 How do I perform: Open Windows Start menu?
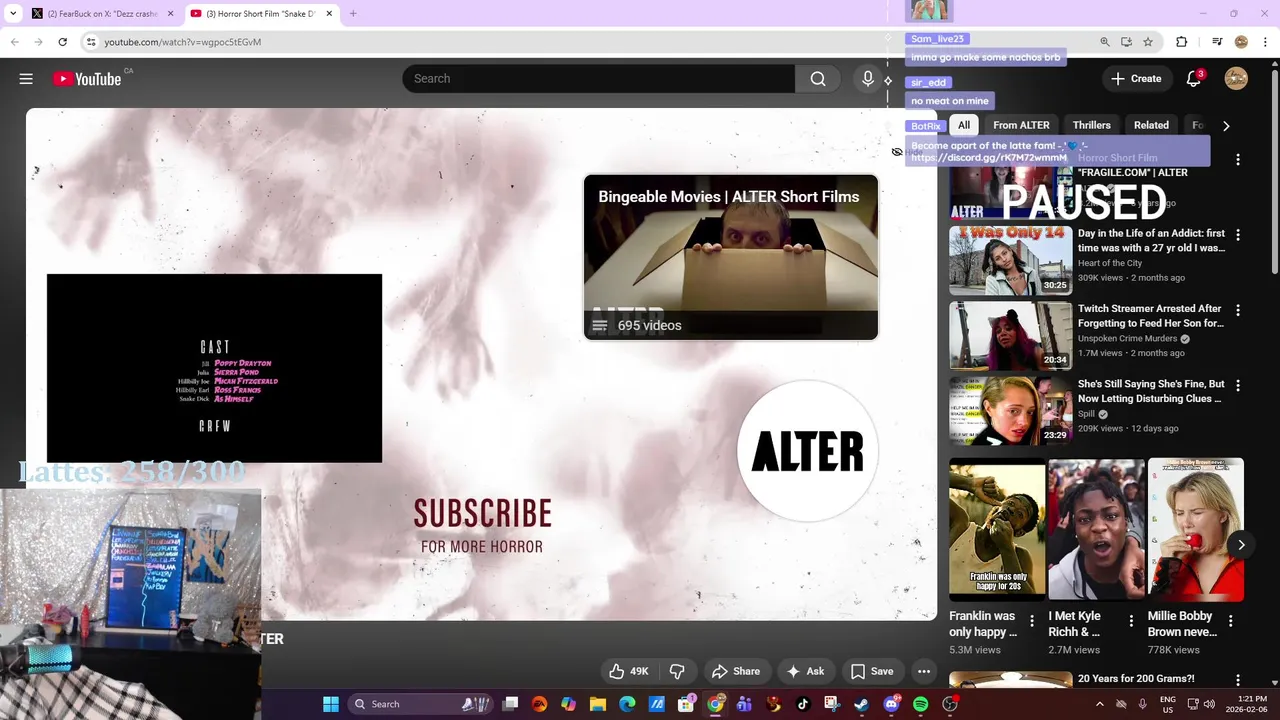(x=331, y=704)
